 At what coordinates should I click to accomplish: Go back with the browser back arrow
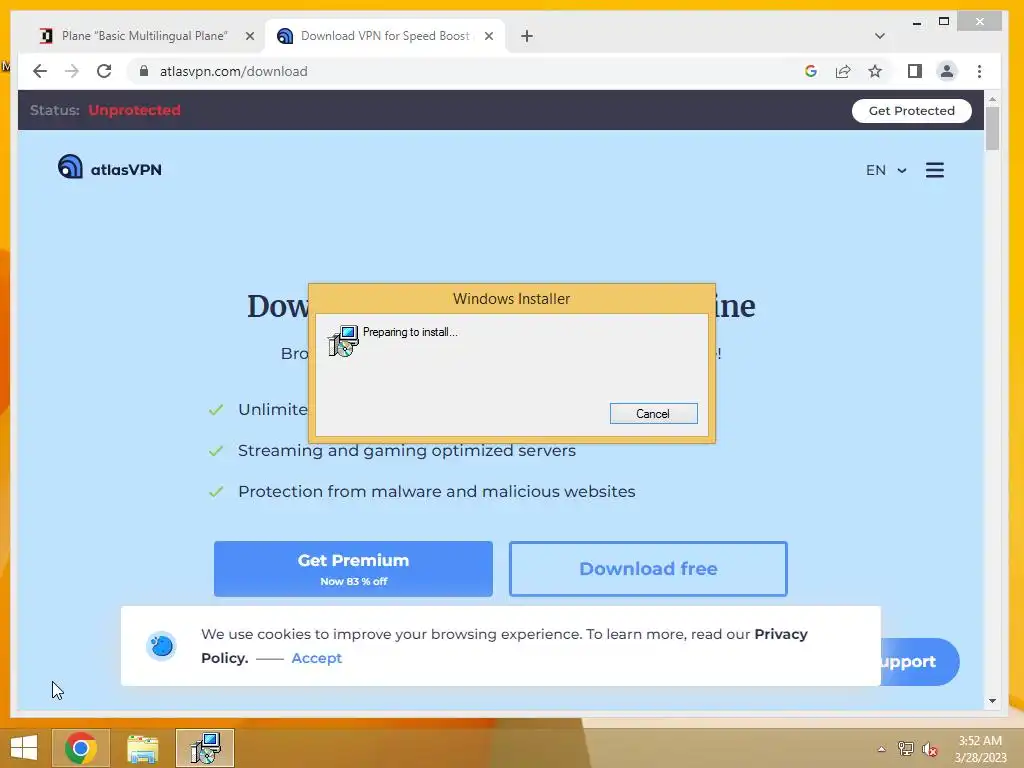coord(40,71)
